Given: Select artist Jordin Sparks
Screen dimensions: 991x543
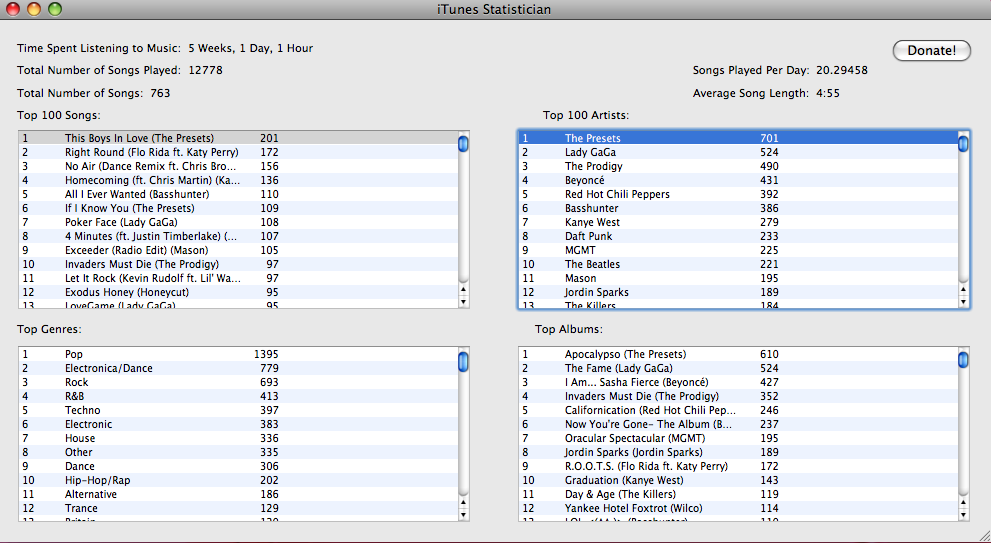Looking at the screenshot, I should [x=738, y=292].
